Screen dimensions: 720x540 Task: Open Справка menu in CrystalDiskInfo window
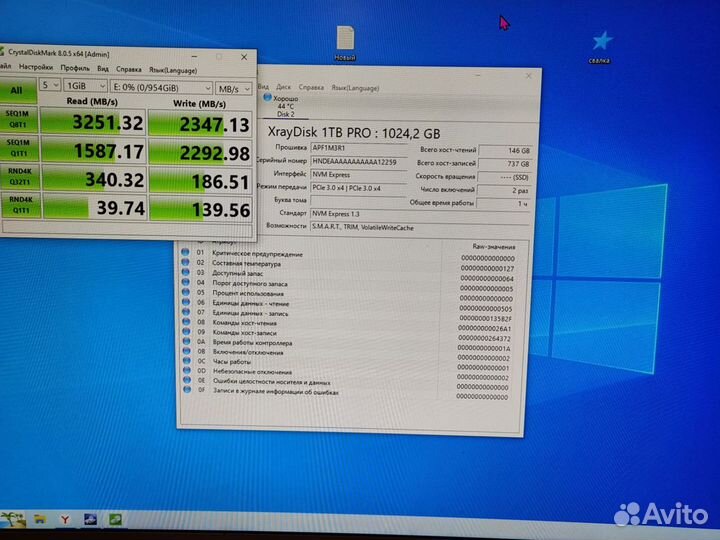311,87
